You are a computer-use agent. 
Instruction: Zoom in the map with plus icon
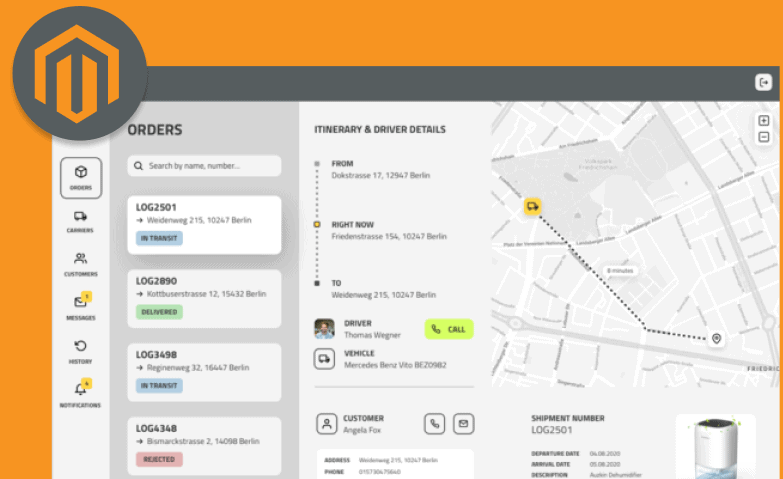[x=764, y=120]
